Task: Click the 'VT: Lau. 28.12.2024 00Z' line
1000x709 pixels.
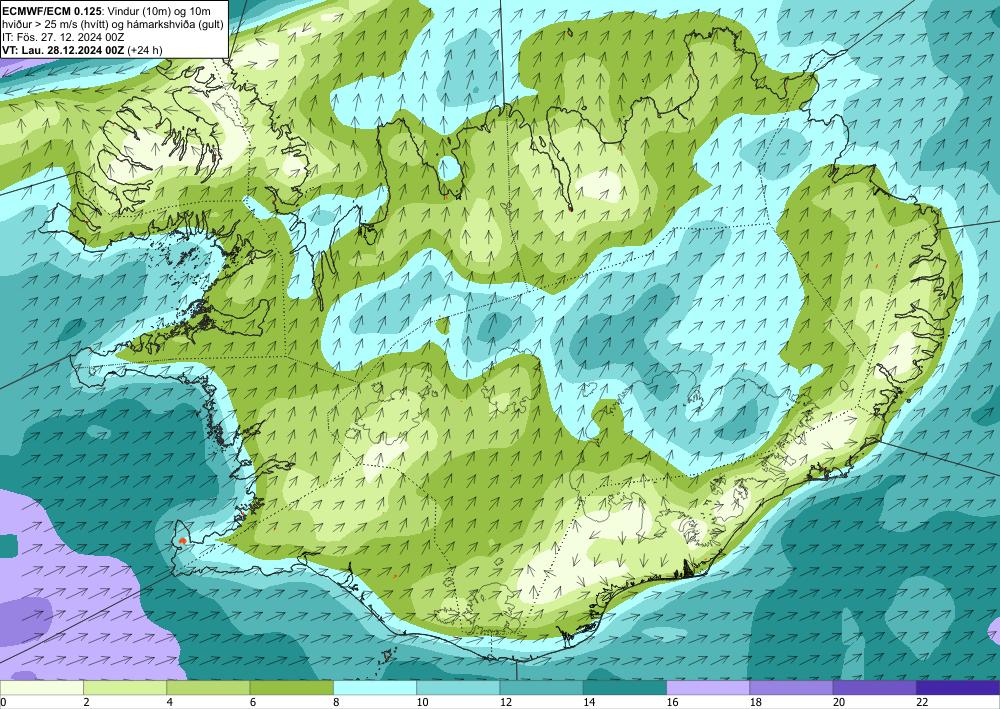Action: tap(63, 50)
